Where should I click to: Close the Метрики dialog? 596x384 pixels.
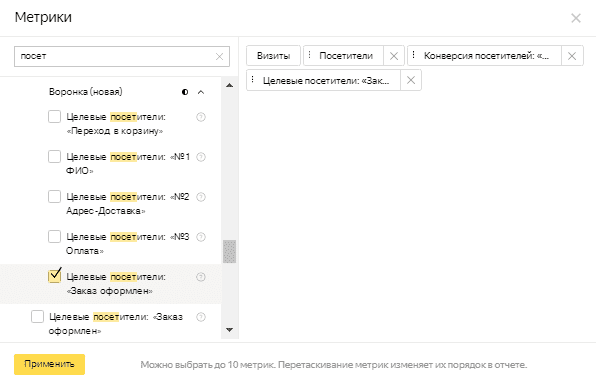[576, 18]
